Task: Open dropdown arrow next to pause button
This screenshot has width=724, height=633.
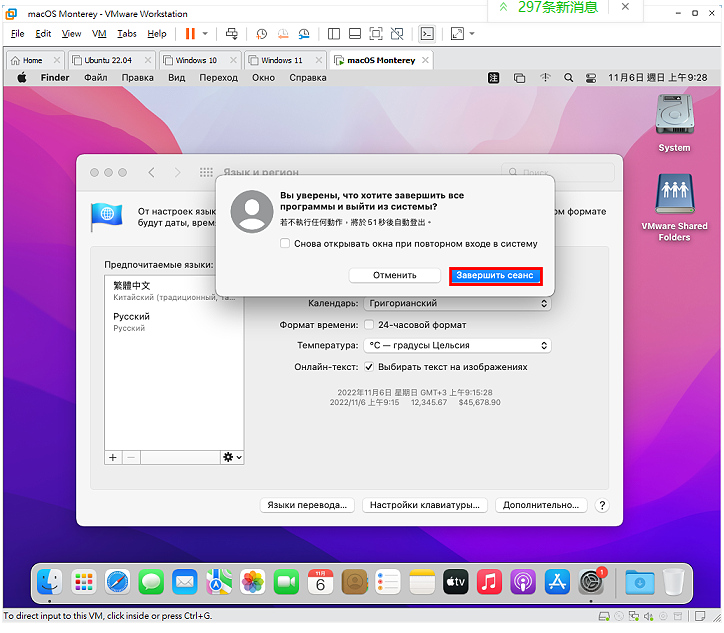Action: point(205,34)
